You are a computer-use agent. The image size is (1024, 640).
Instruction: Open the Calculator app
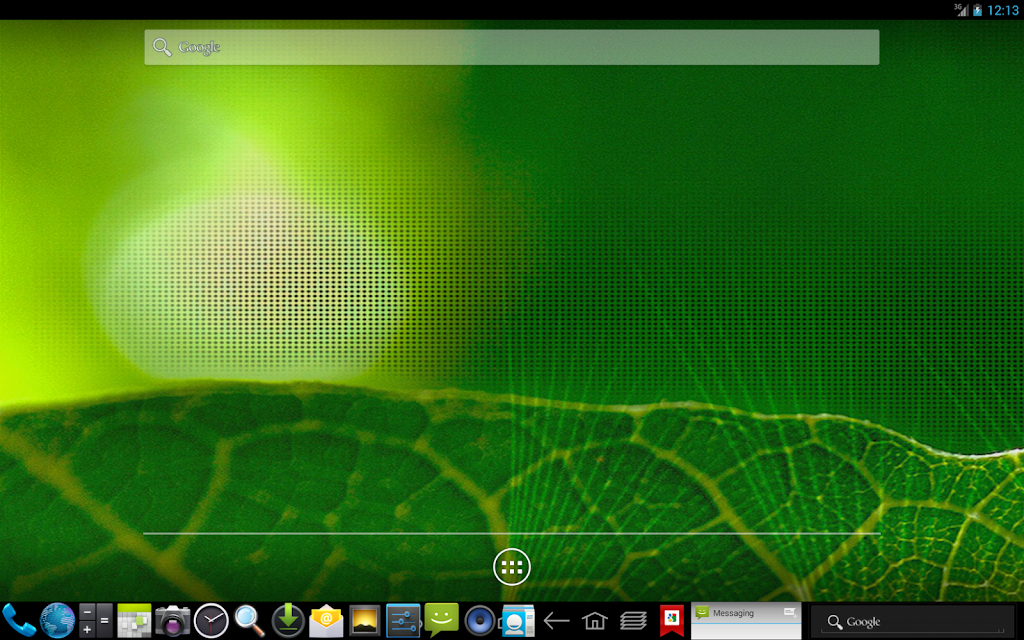(x=95, y=620)
